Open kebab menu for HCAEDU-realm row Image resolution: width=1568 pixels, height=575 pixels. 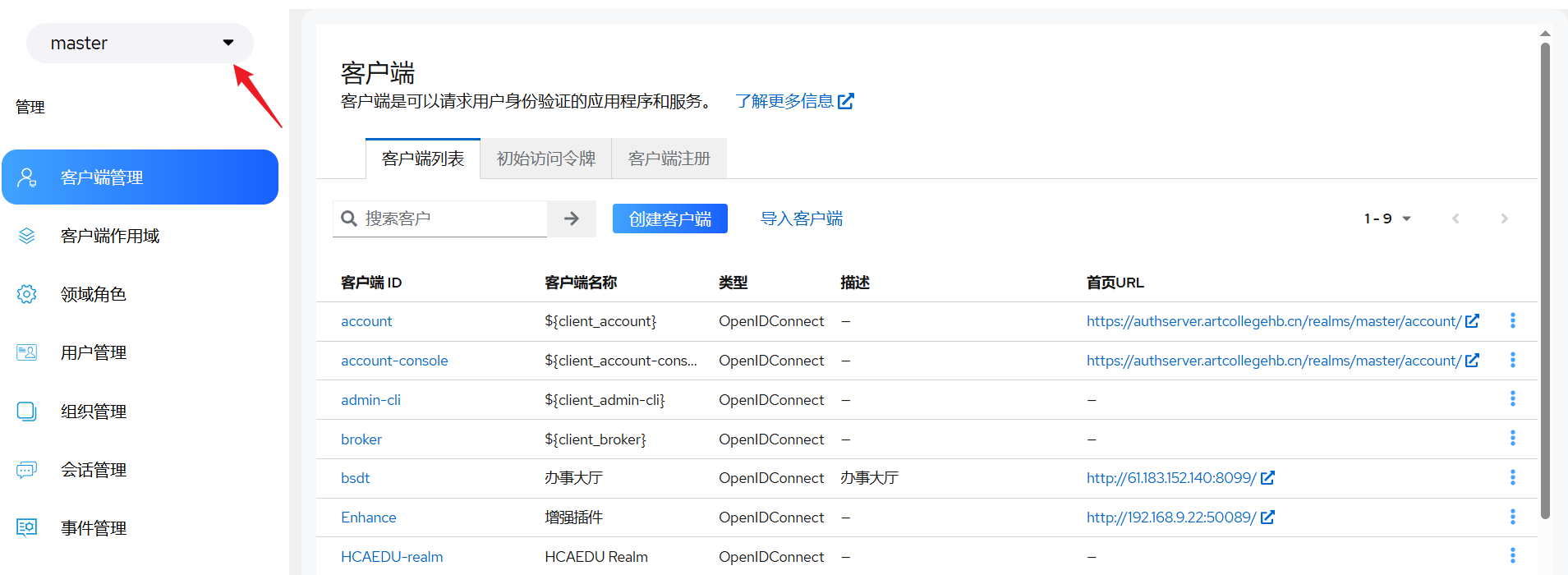pos(1512,556)
